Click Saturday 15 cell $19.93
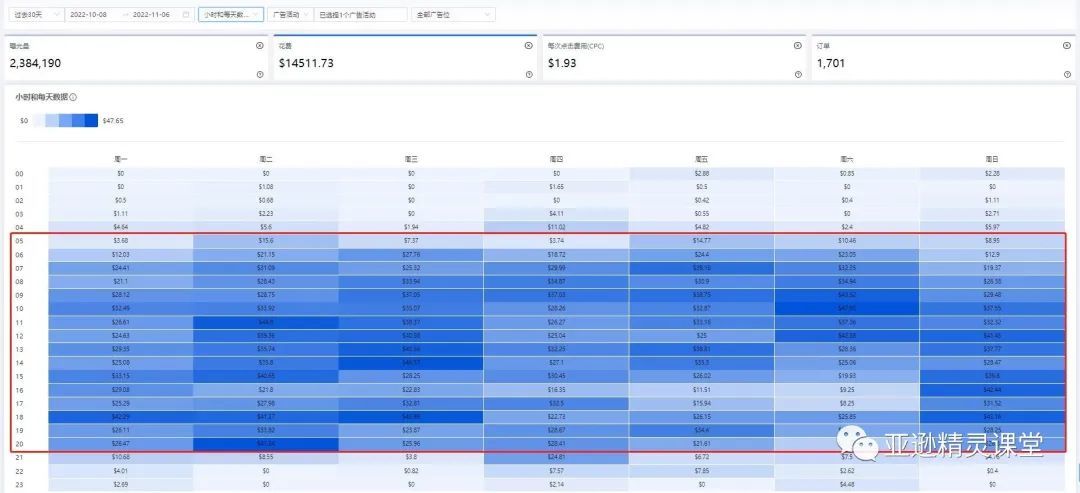Screen dimensions: 1080x493 pyautogui.click(x=847, y=376)
